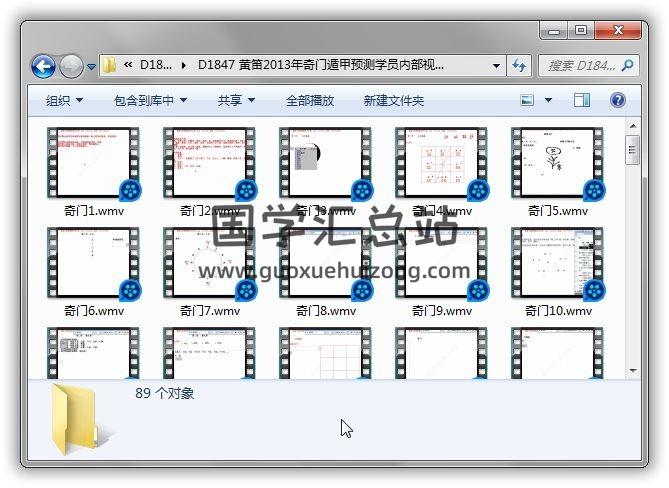Click the Help question mark icon
Image resolution: width=669 pixels, height=488 pixels.
[618, 100]
